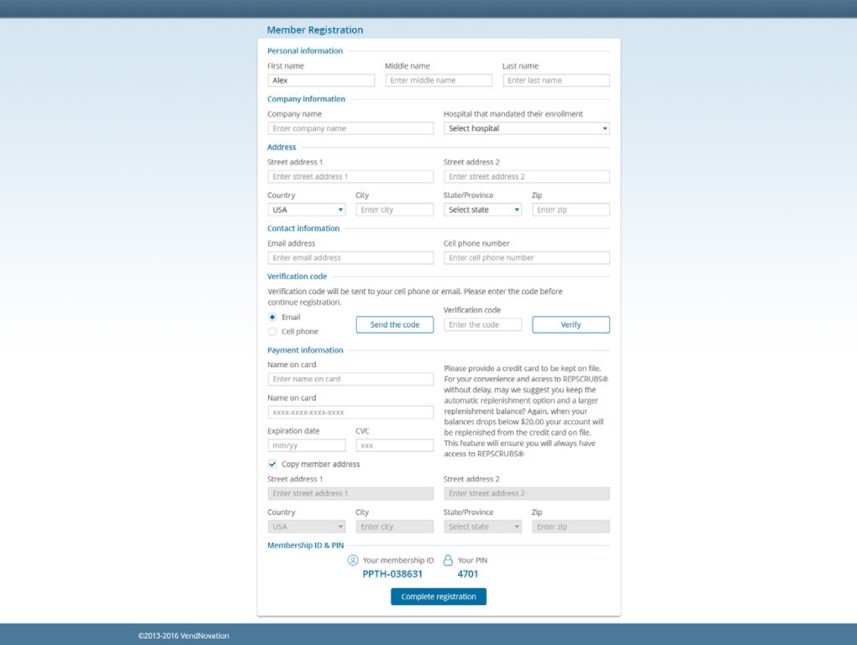Open the Select hospital dropdown
857x645 pixels.
(x=526, y=128)
